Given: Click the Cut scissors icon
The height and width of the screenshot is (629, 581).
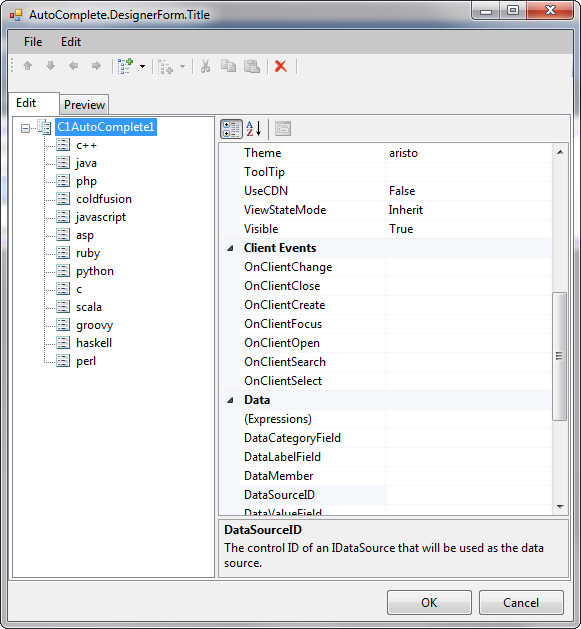Looking at the screenshot, I should pos(205,66).
